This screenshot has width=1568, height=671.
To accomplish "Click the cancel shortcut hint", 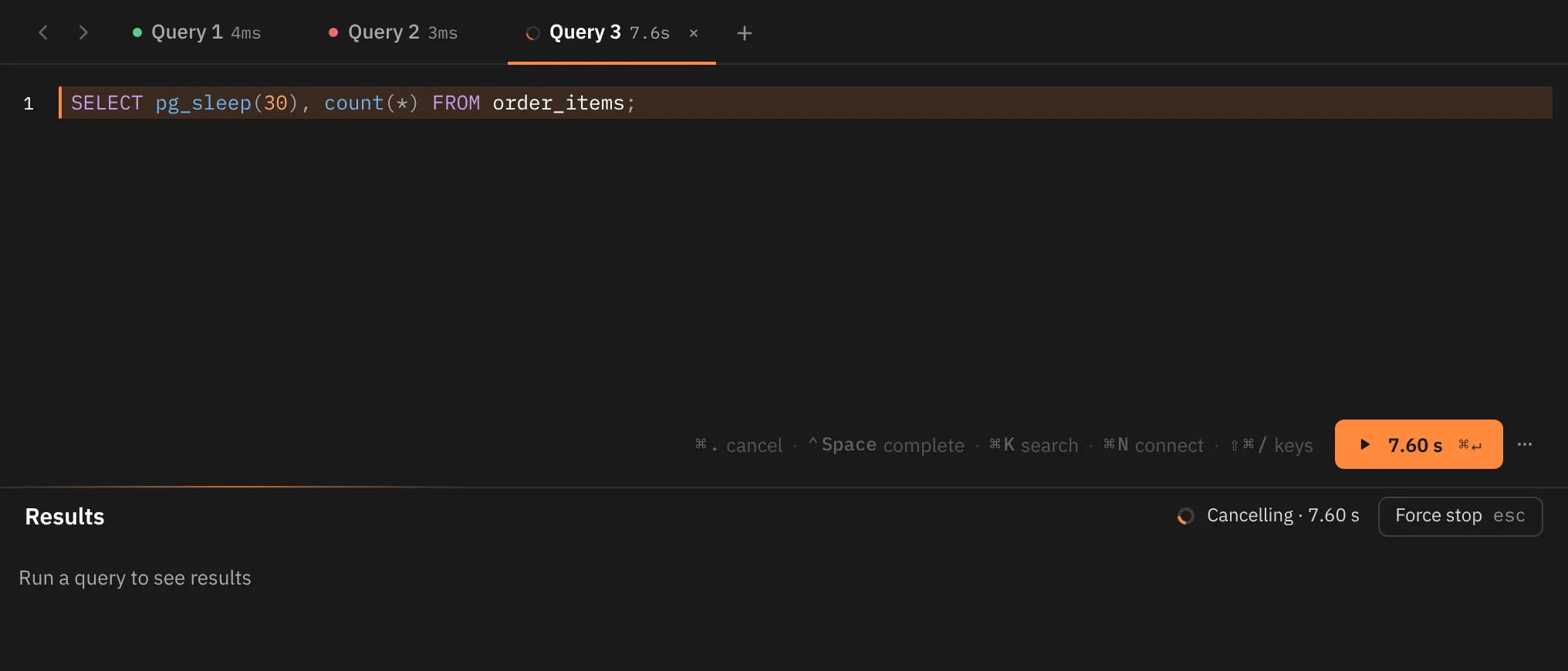I will click(x=738, y=445).
